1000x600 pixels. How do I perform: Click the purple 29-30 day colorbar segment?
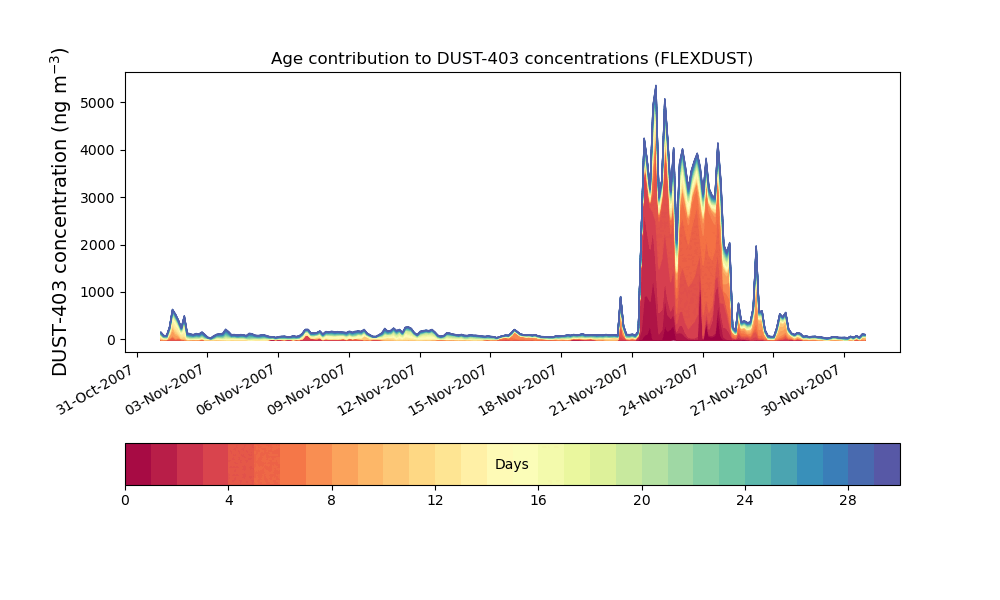pos(887,465)
